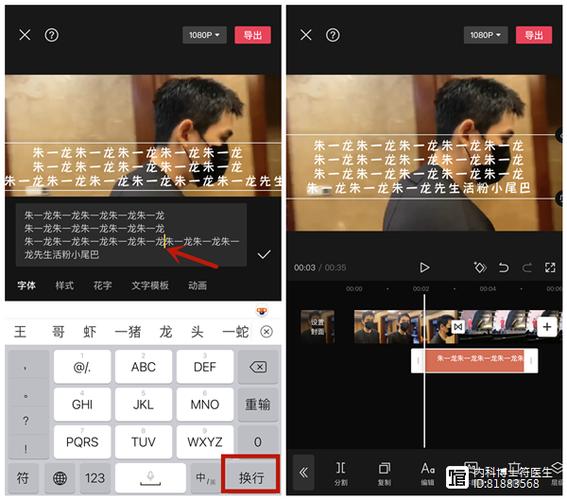Go back with double chevron button
This screenshot has width=567, height=500.
(304, 472)
